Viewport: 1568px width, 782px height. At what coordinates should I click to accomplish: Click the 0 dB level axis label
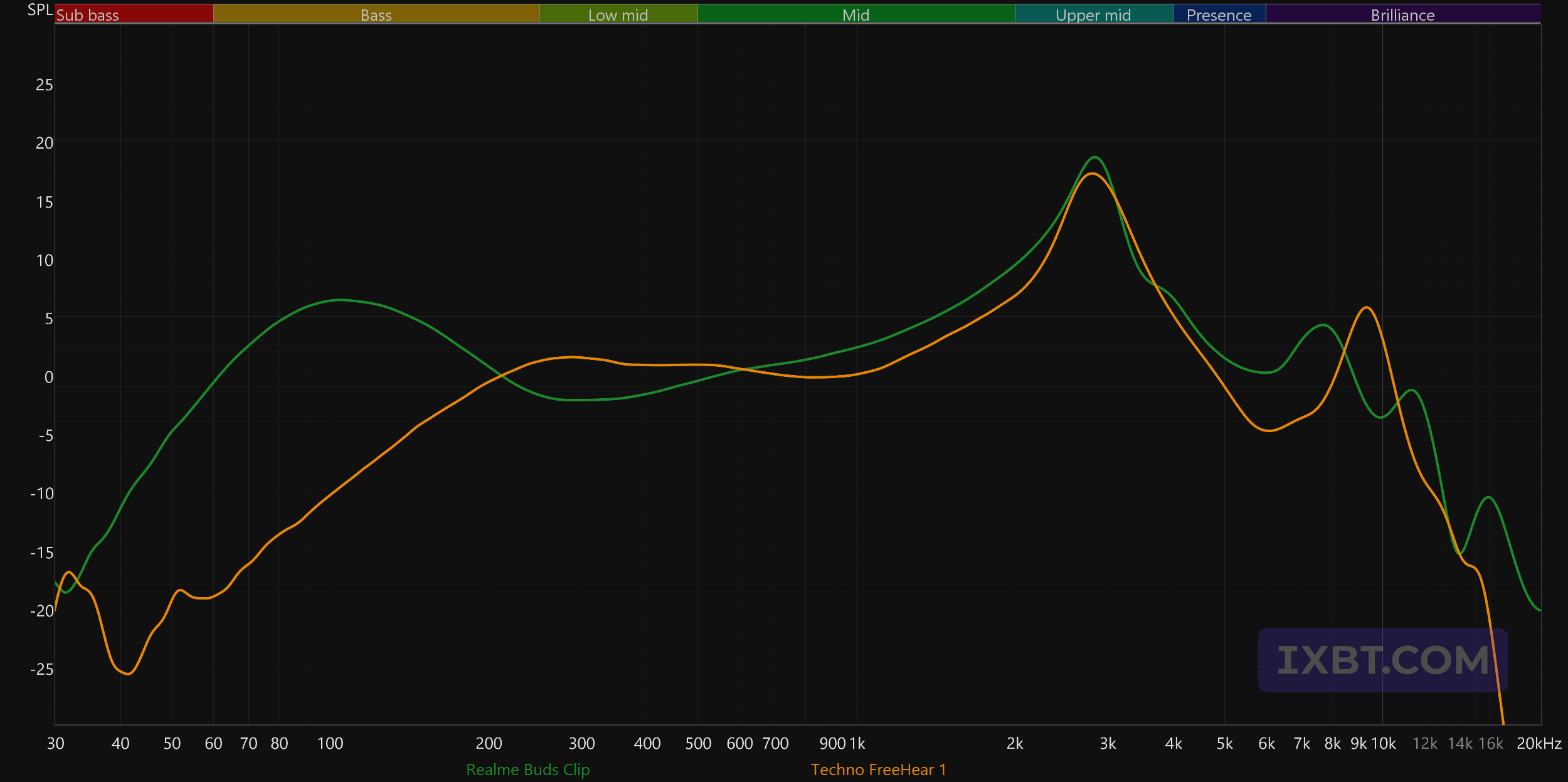point(48,377)
